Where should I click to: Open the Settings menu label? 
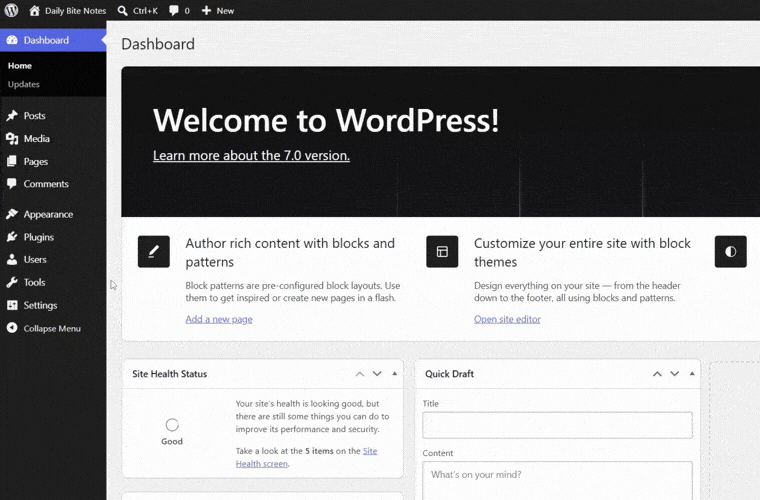(x=41, y=306)
